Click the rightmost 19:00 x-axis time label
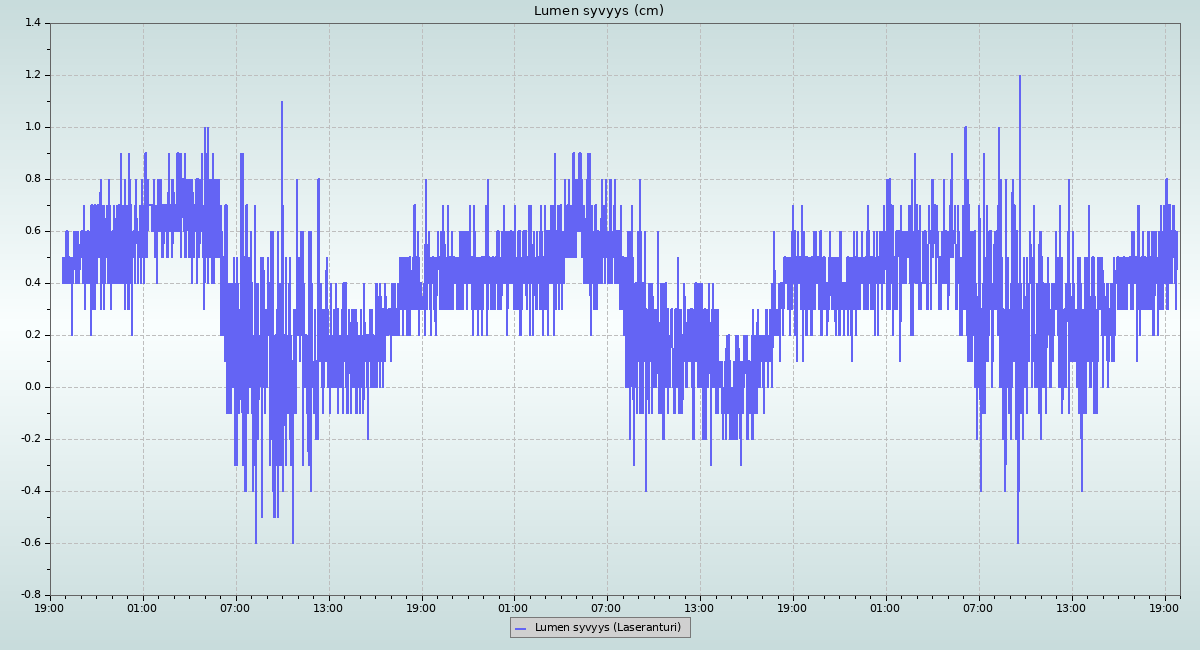 [x=1165, y=607]
